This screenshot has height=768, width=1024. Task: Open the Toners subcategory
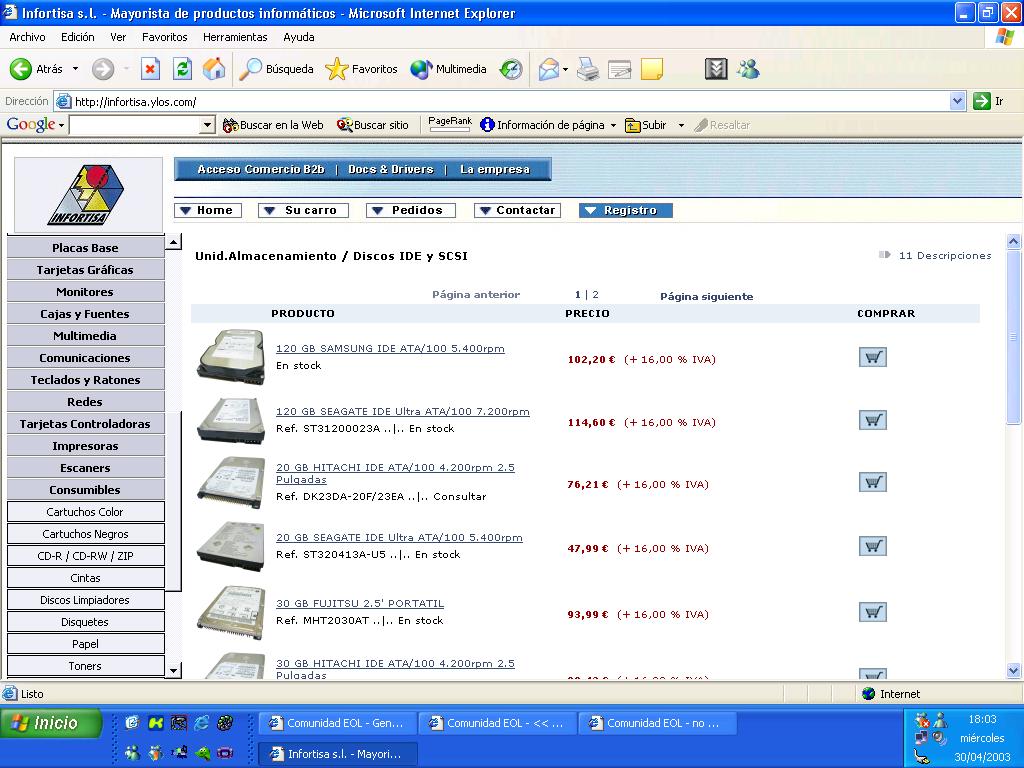(x=86, y=666)
